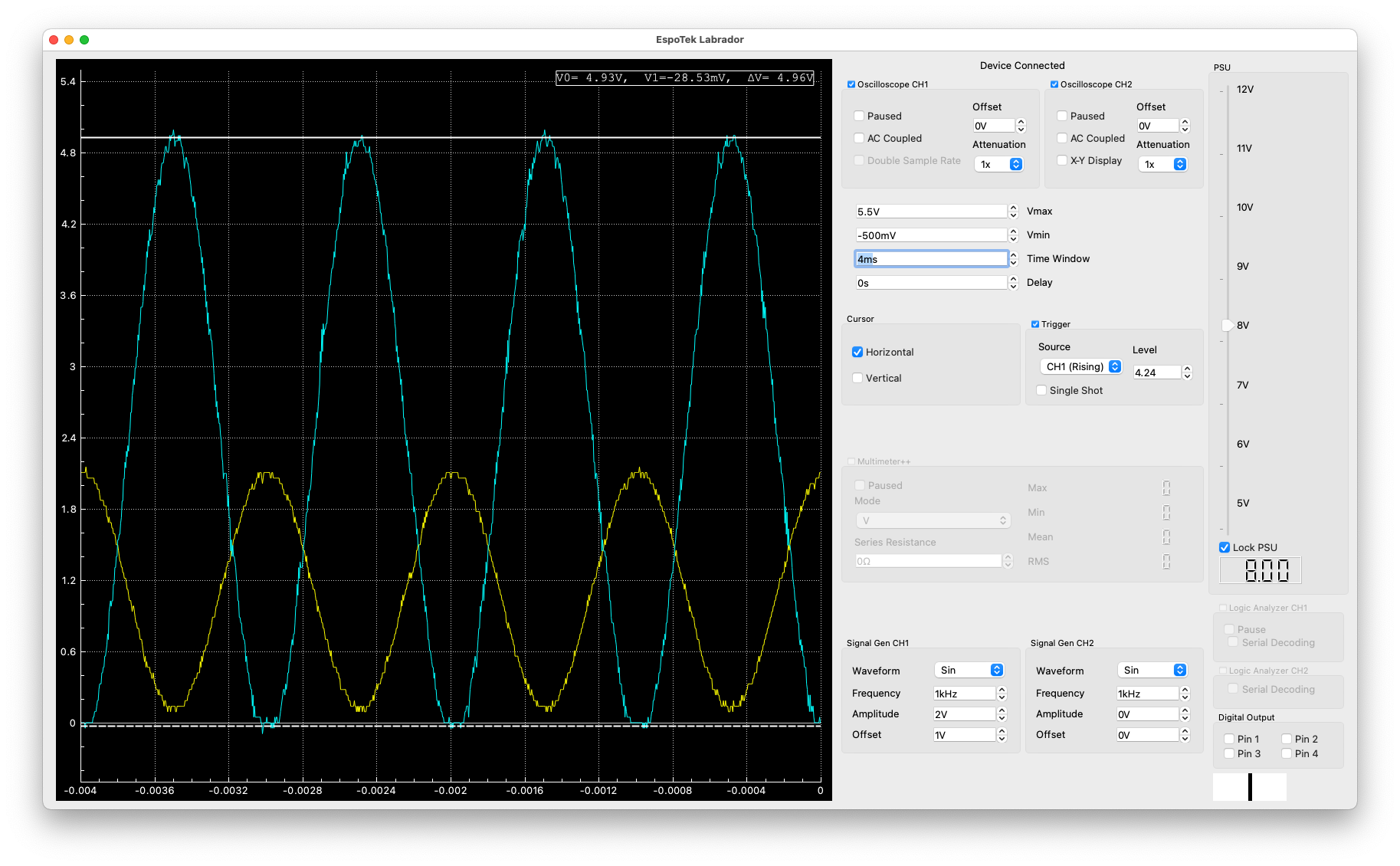Screen dimensions: 1400x866
Task: Click the 12V mark on PSU slider
Action: (1245, 90)
